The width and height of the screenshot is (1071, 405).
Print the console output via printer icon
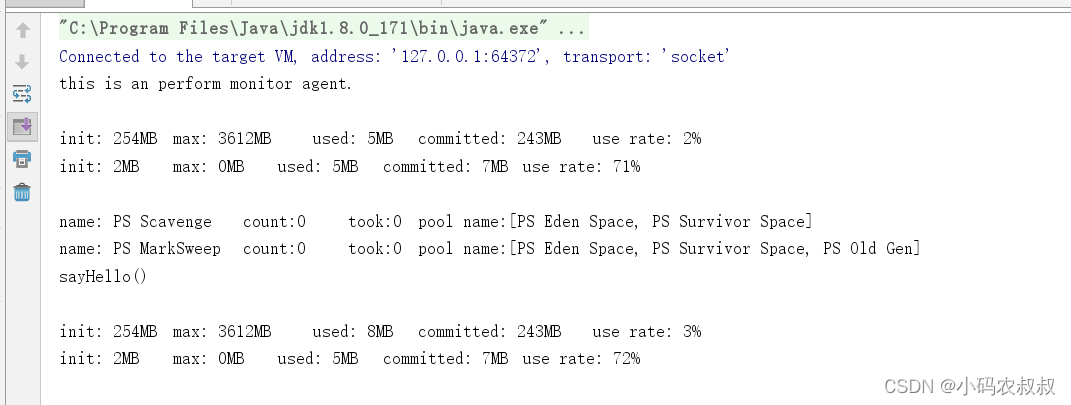coord(23,159)
